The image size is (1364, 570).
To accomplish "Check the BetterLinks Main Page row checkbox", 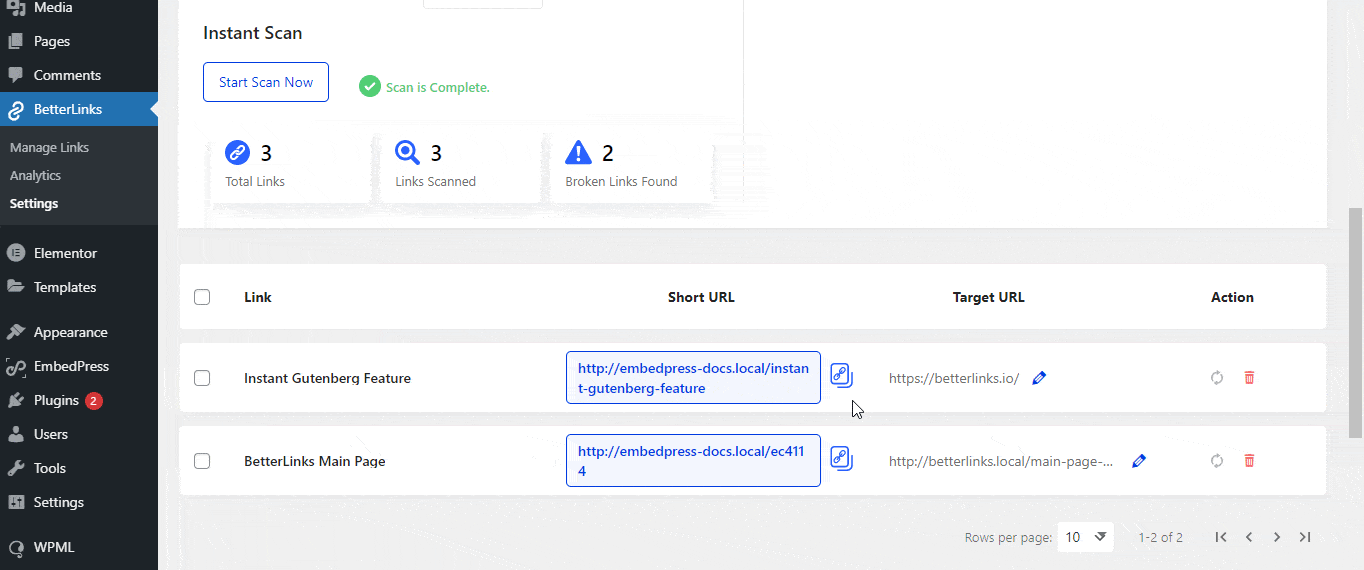I will pos(202,461).
